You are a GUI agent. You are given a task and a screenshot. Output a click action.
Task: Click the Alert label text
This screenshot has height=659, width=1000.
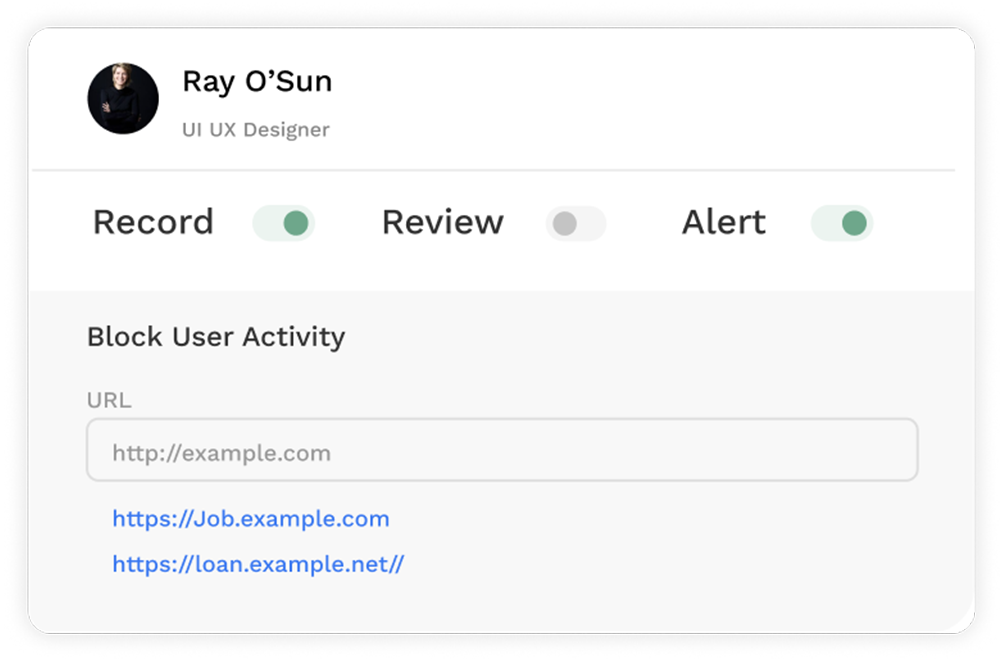(722, 223)
